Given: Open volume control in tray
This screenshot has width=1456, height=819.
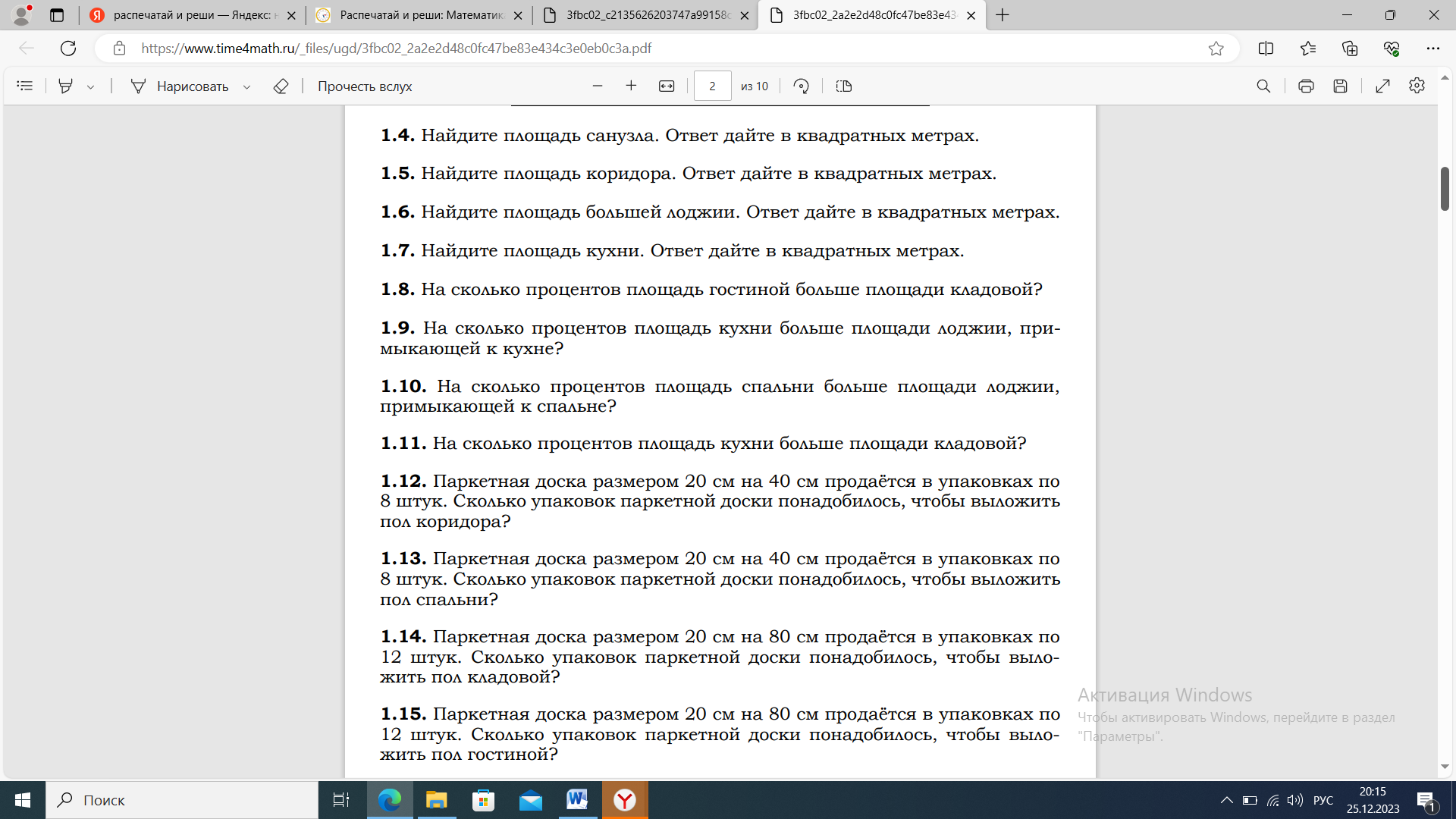Looking at the screenshot, I should pos(1295,800).
